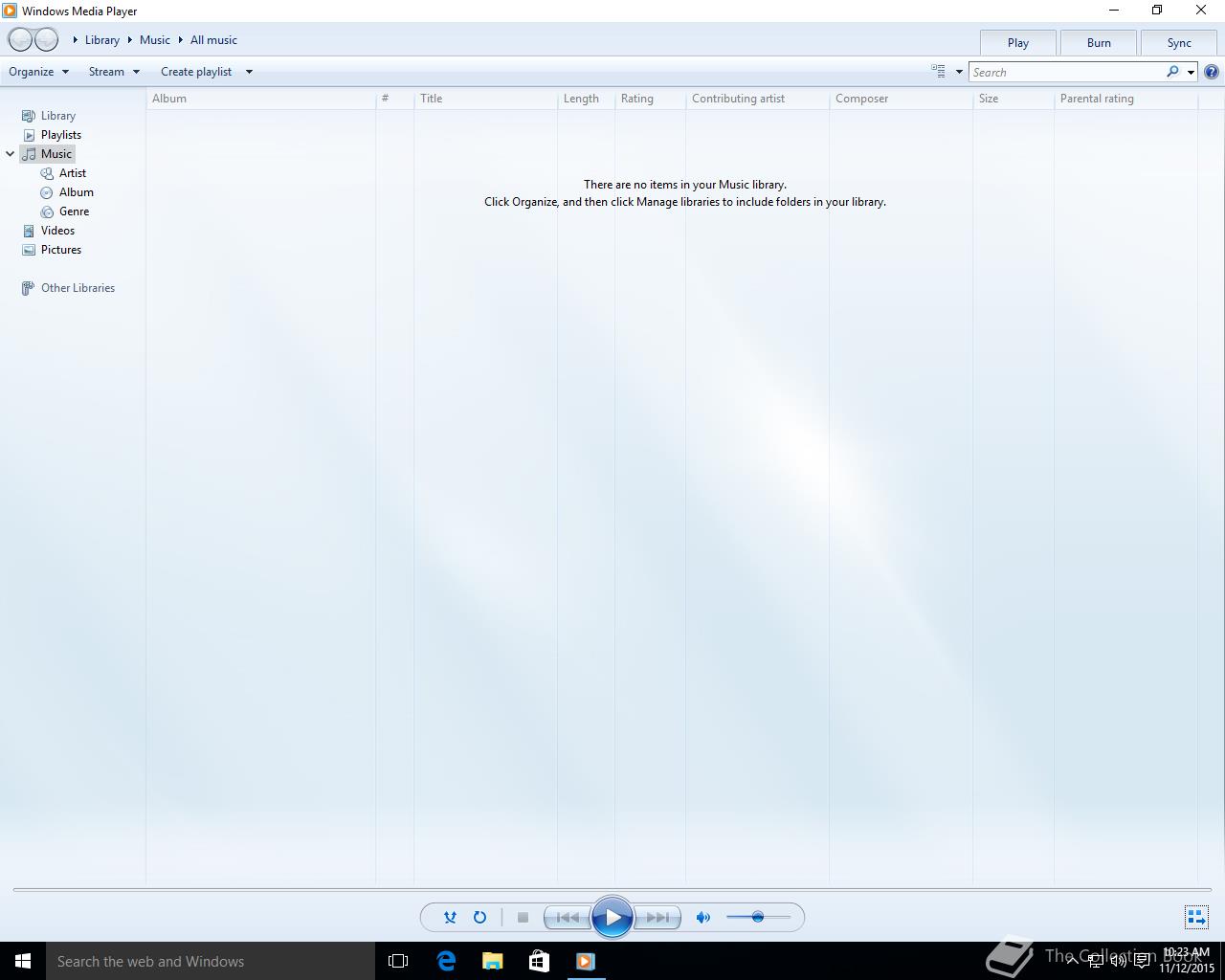Viewport: 1225px width, 980px height.
Task: Click the Windows Media Player taskbar icon
Action: click(586, 961)
